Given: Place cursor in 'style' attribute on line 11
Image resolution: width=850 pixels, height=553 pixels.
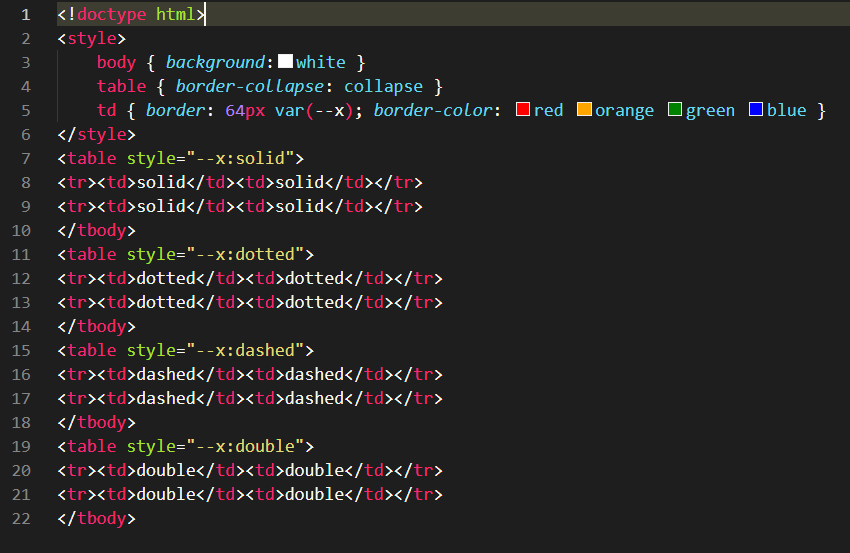Looking at the screenshot, I should tap(151, 254).
